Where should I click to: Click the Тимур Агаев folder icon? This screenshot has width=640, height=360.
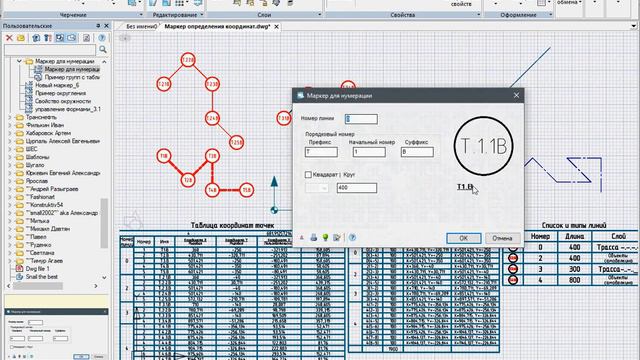(19, 261)
